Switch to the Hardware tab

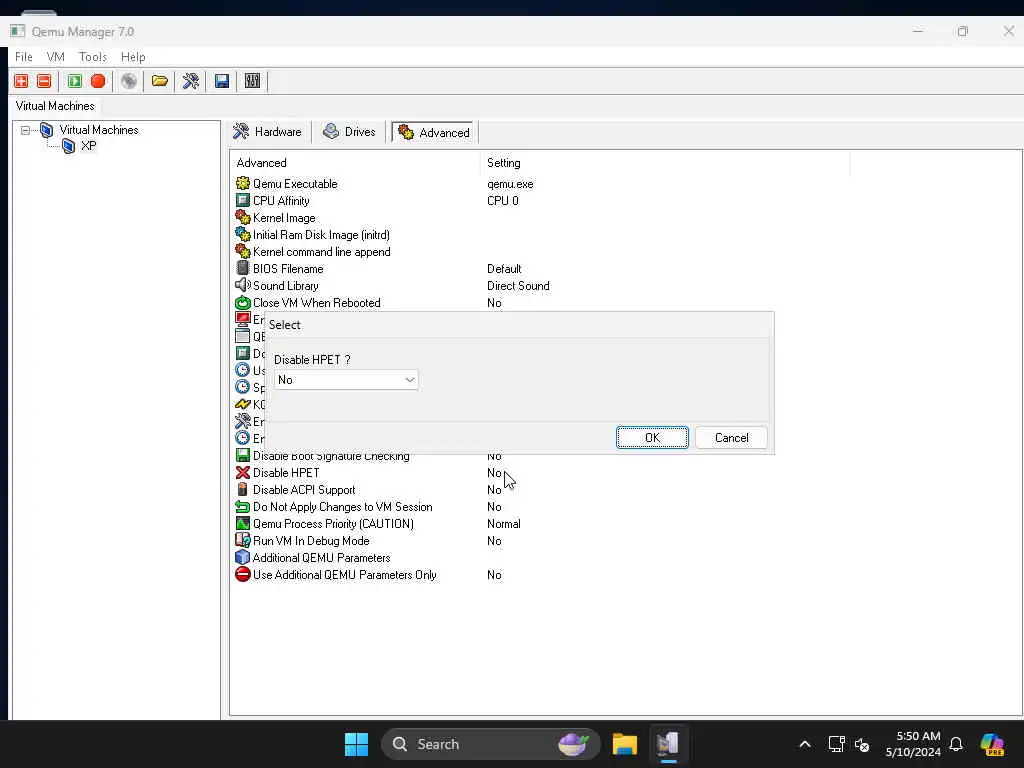(268, 132)
